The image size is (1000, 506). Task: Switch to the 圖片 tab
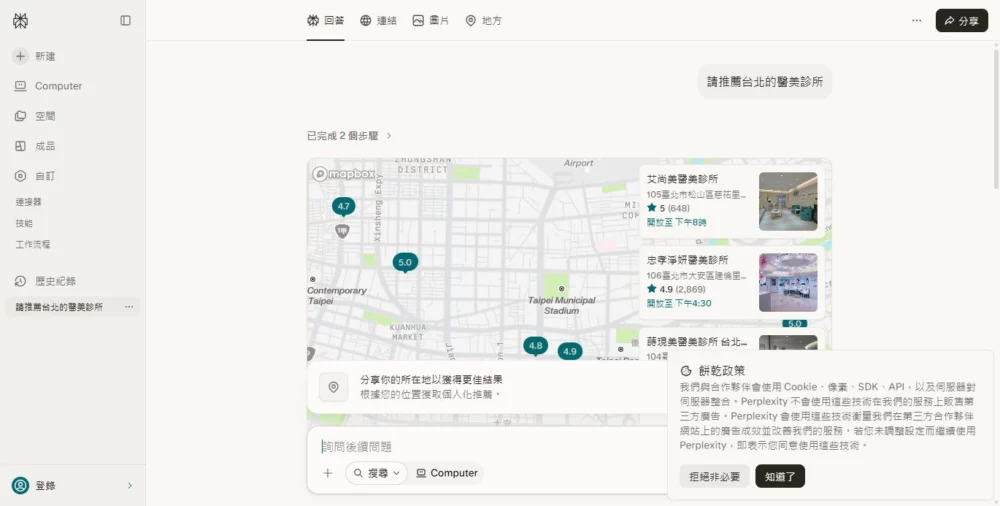pyautogui.click(x=430, y=20)
